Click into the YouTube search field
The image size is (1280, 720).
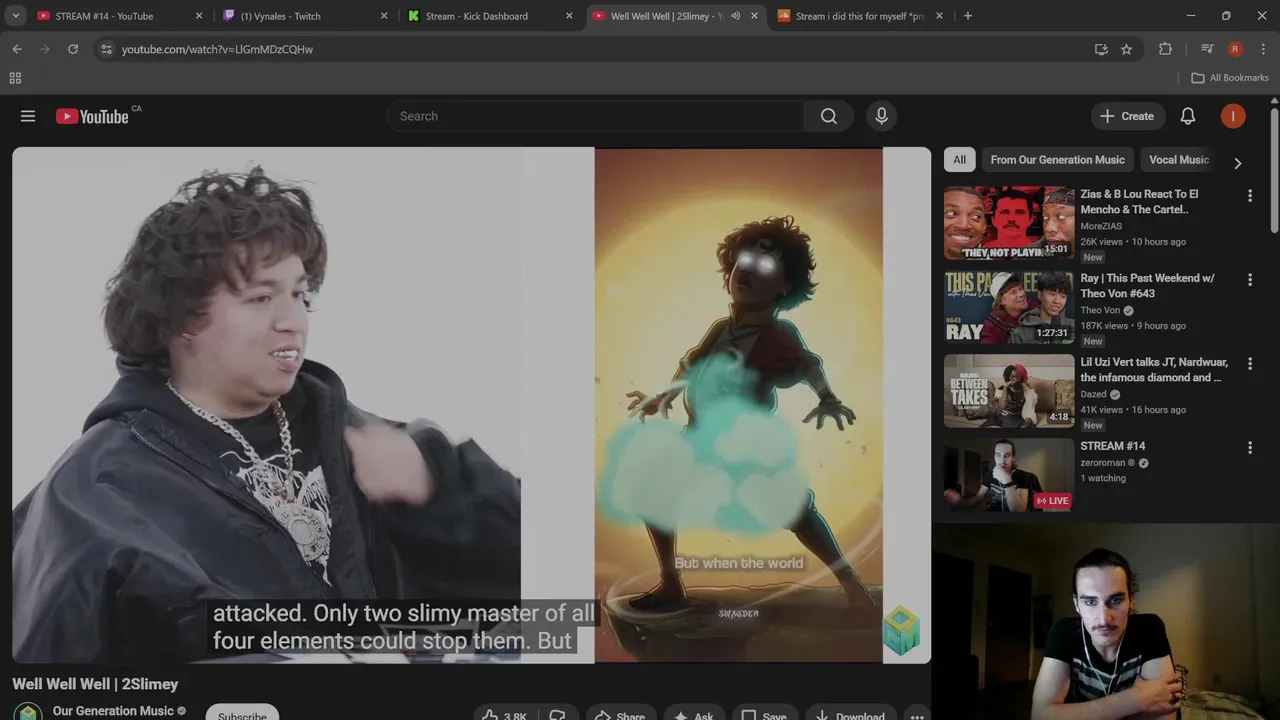pyautogui.click(x=596, y=116)
